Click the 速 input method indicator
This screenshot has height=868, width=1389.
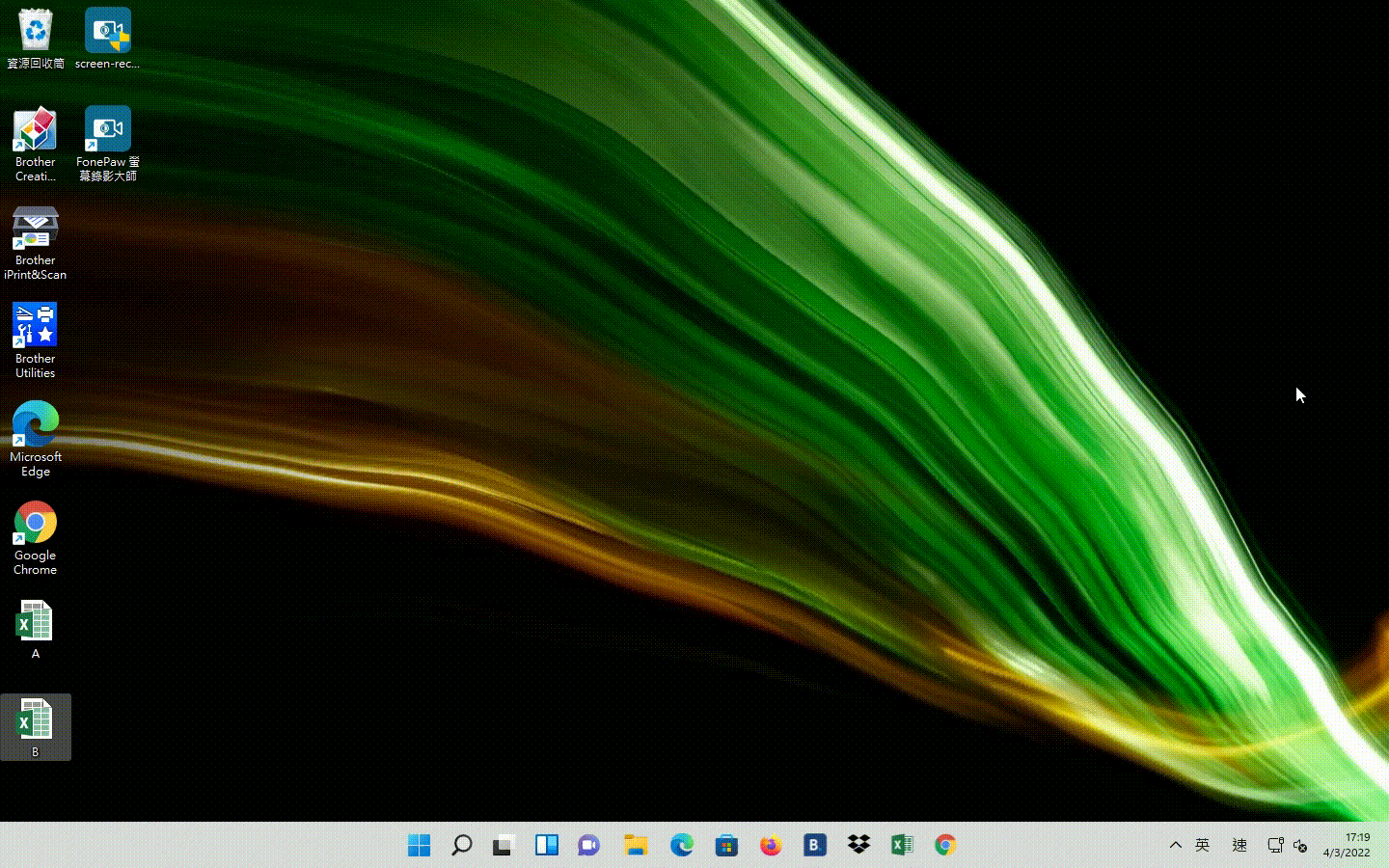(1239, 845)
